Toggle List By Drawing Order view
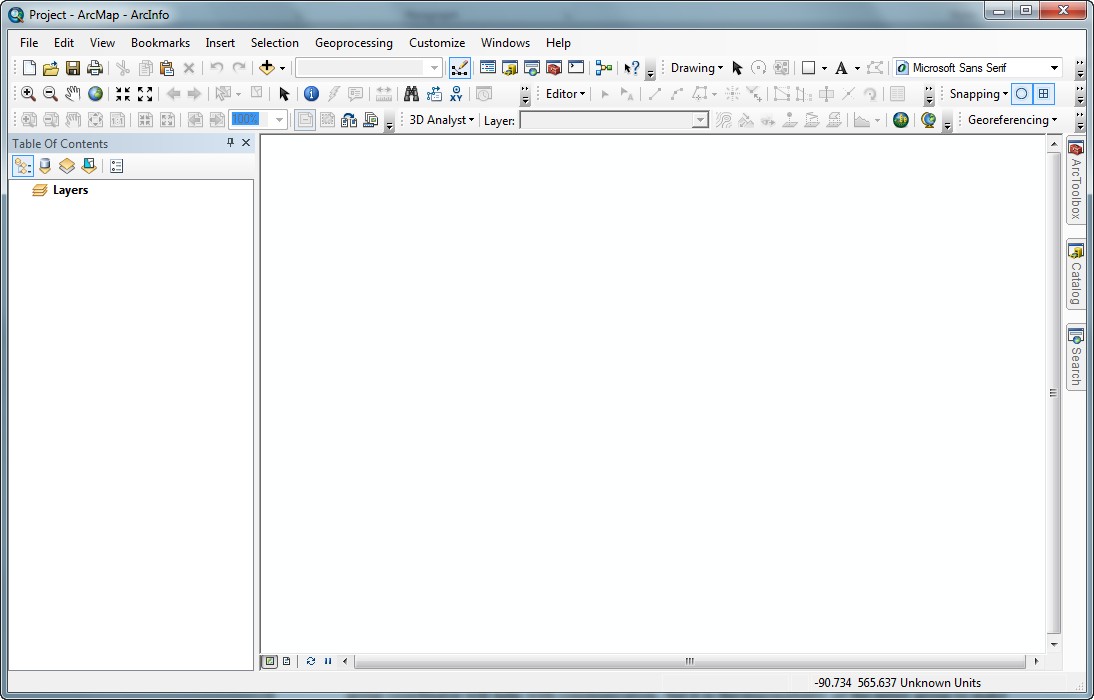Viewport: 1094px width, 700px height. [x=22, y=166]
